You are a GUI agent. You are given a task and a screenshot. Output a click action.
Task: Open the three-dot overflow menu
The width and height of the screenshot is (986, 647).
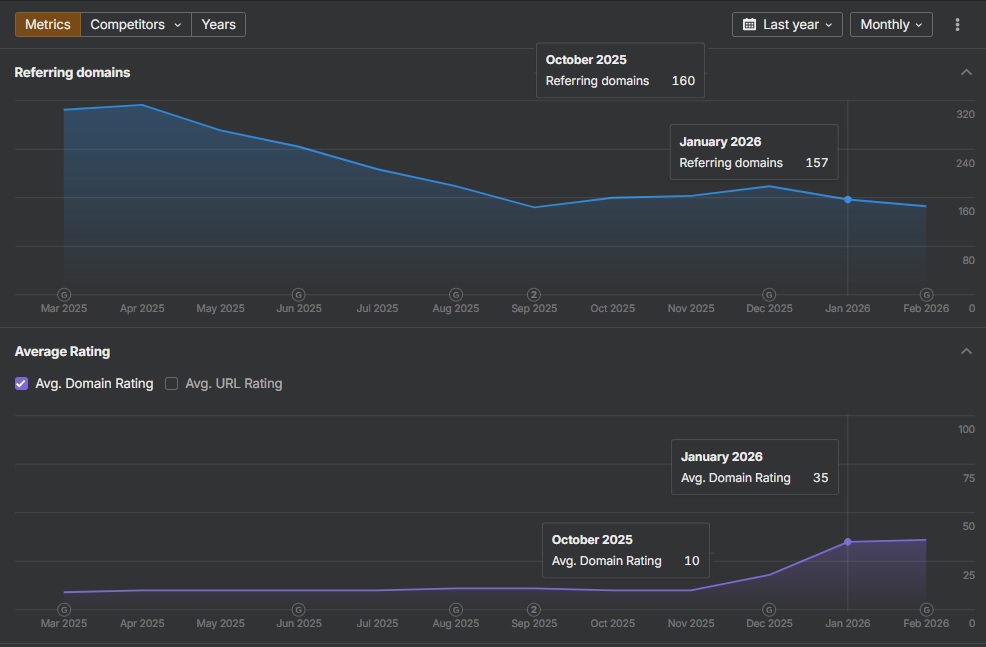pos(958,24)
